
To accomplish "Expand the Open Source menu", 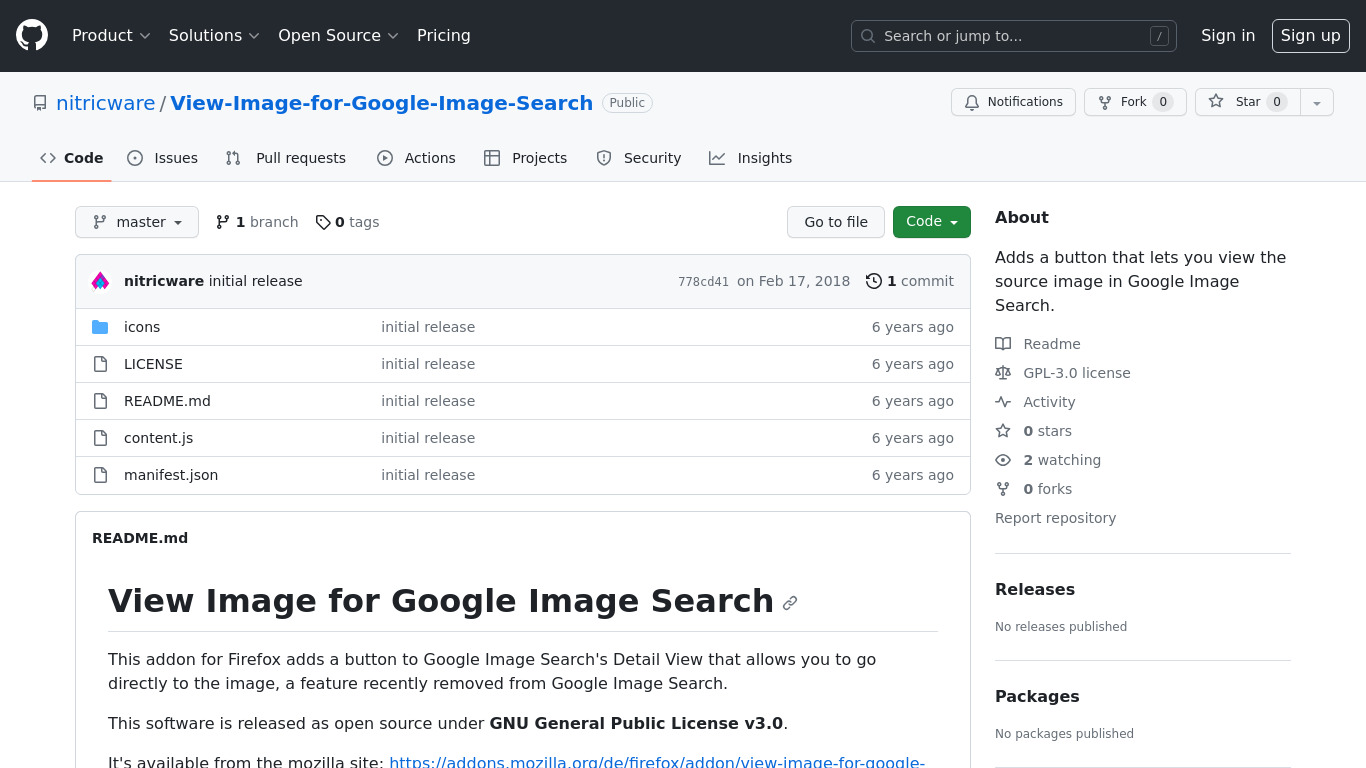I will 338,35.
